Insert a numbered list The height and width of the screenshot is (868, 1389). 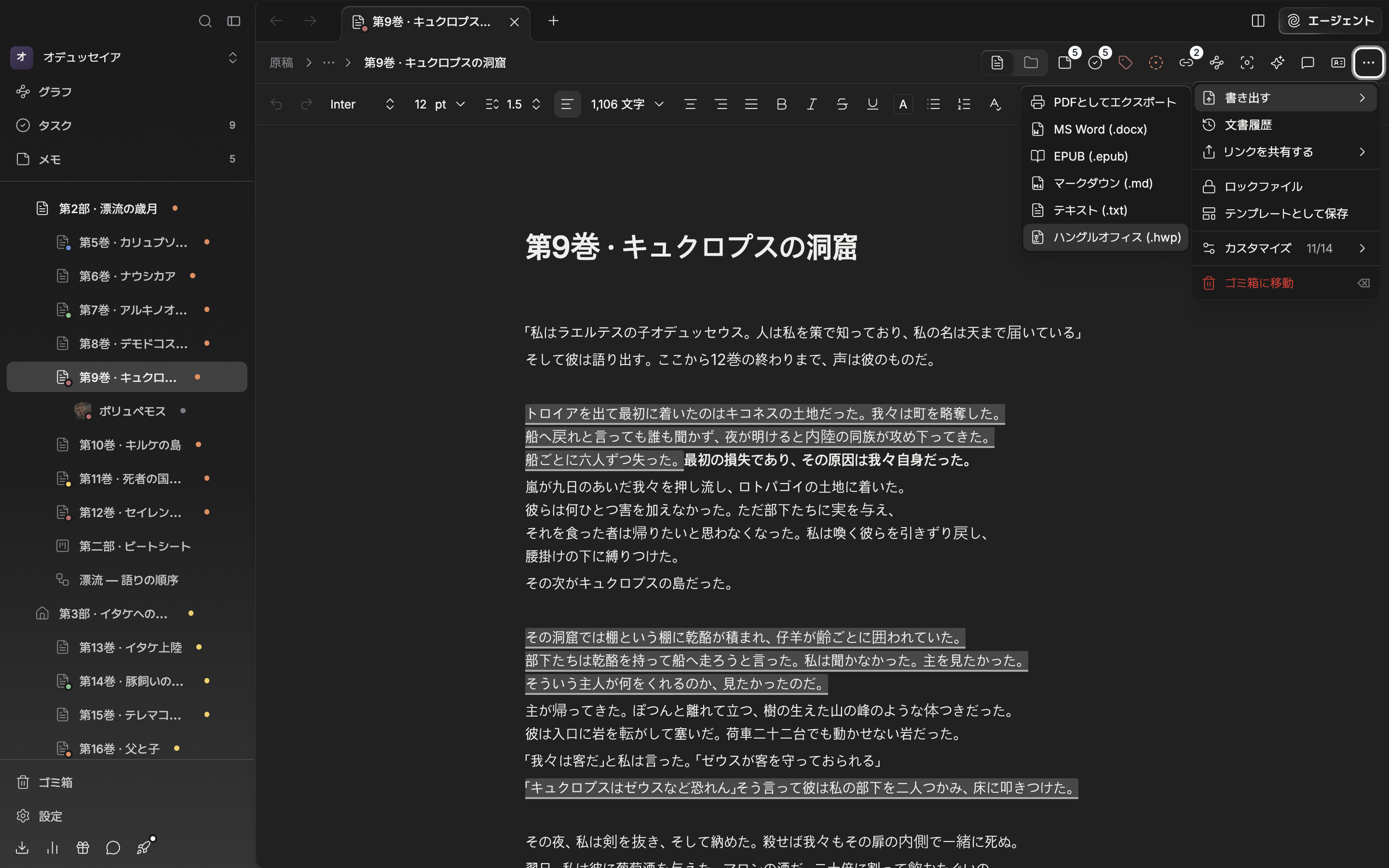(x=964, y=105)
